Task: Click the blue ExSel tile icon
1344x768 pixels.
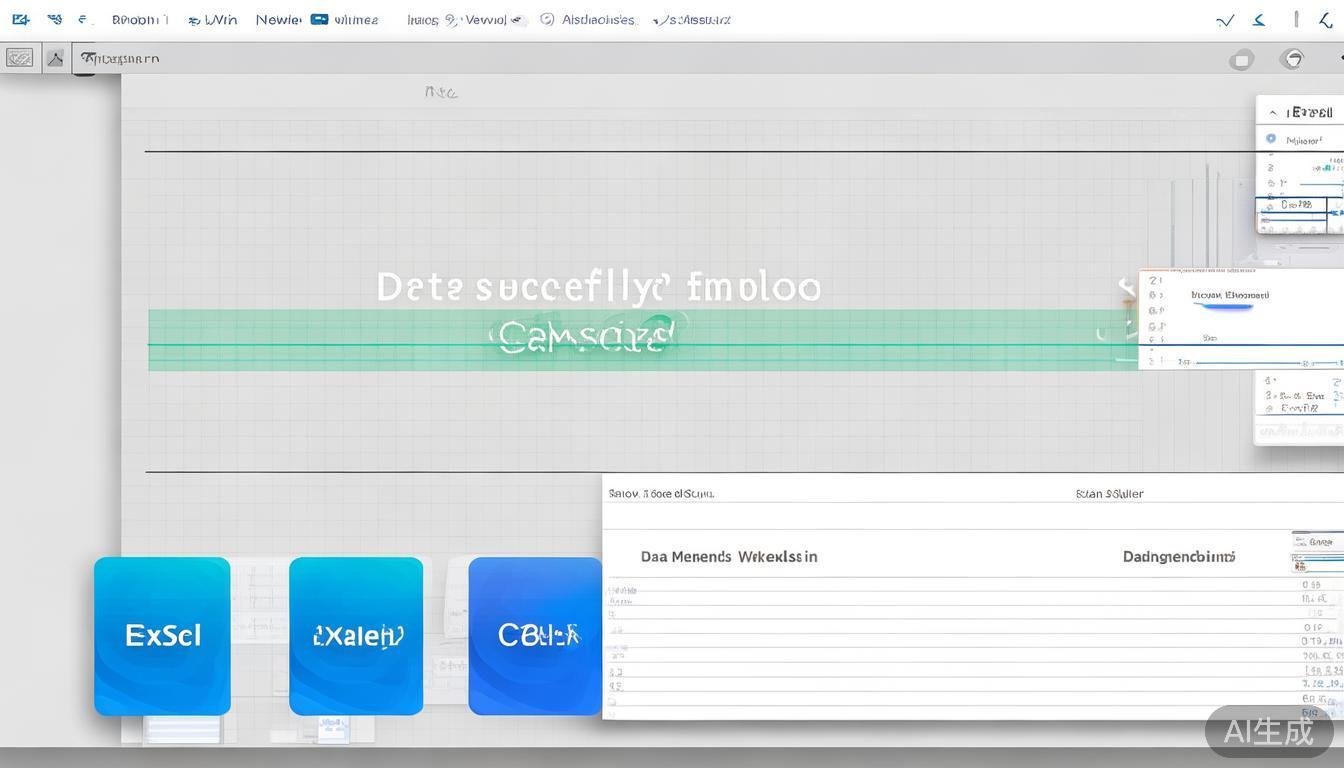Action: click(162, 636)
